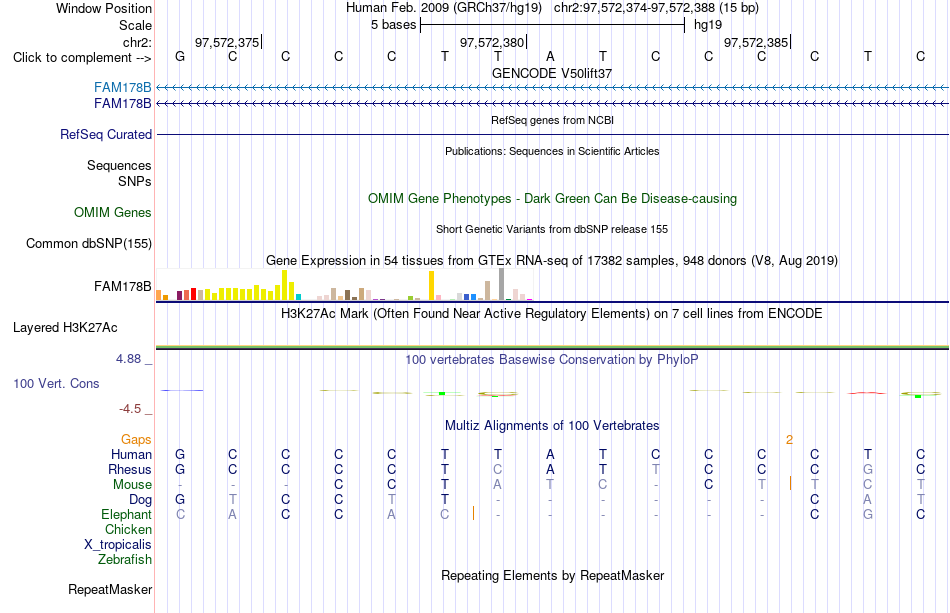Click the RefSeq Curated intron line

552,134
